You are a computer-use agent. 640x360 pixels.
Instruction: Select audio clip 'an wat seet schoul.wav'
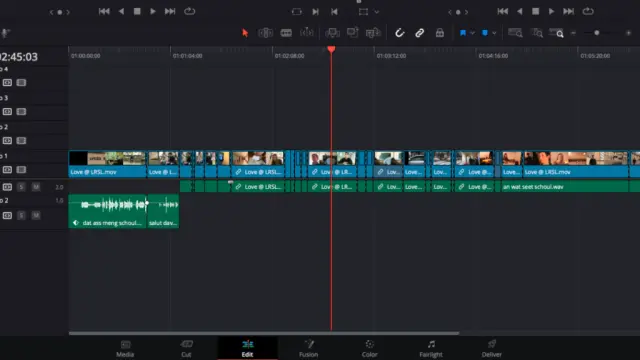[x=564, y=187]
